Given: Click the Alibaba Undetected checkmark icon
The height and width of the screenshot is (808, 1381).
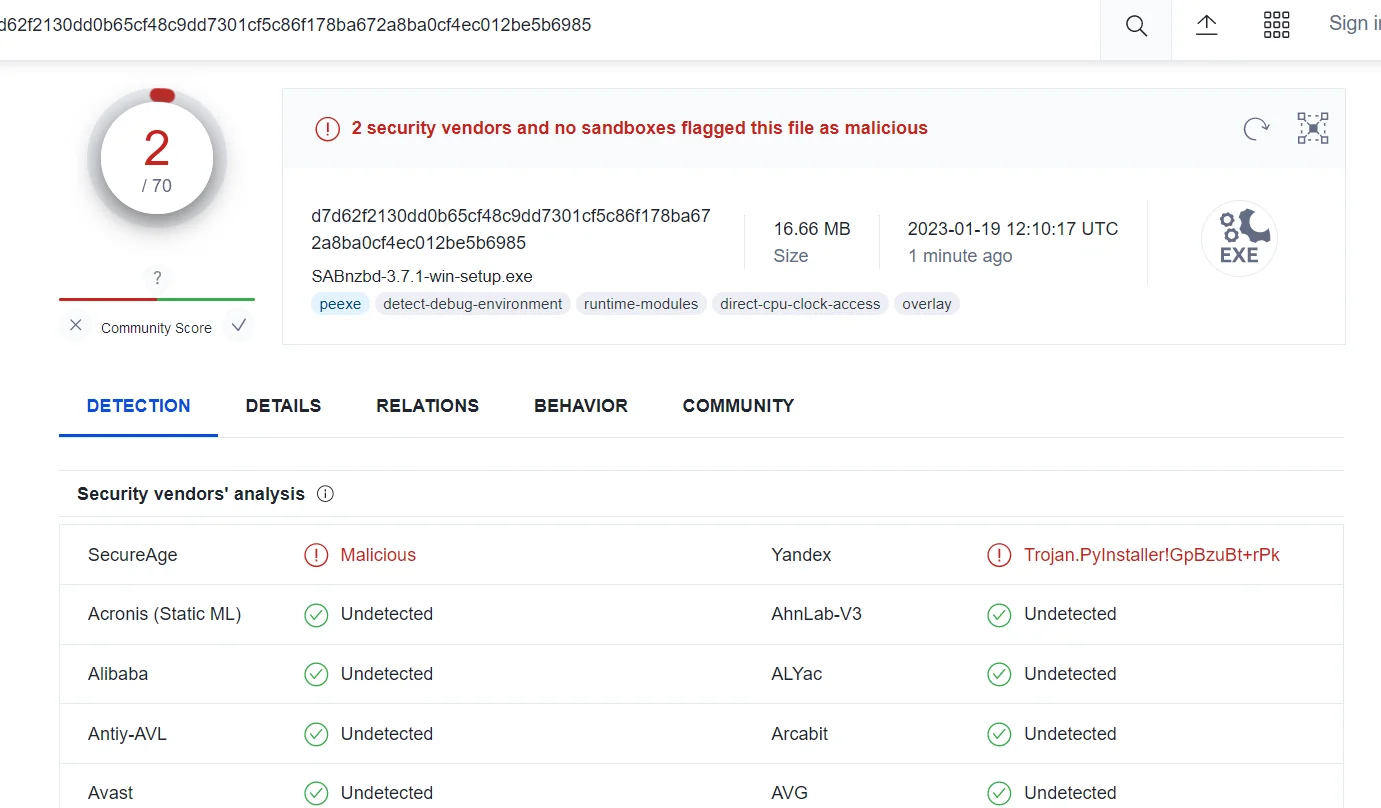Looking at the screenshot, I should click(x=316, y=675).
